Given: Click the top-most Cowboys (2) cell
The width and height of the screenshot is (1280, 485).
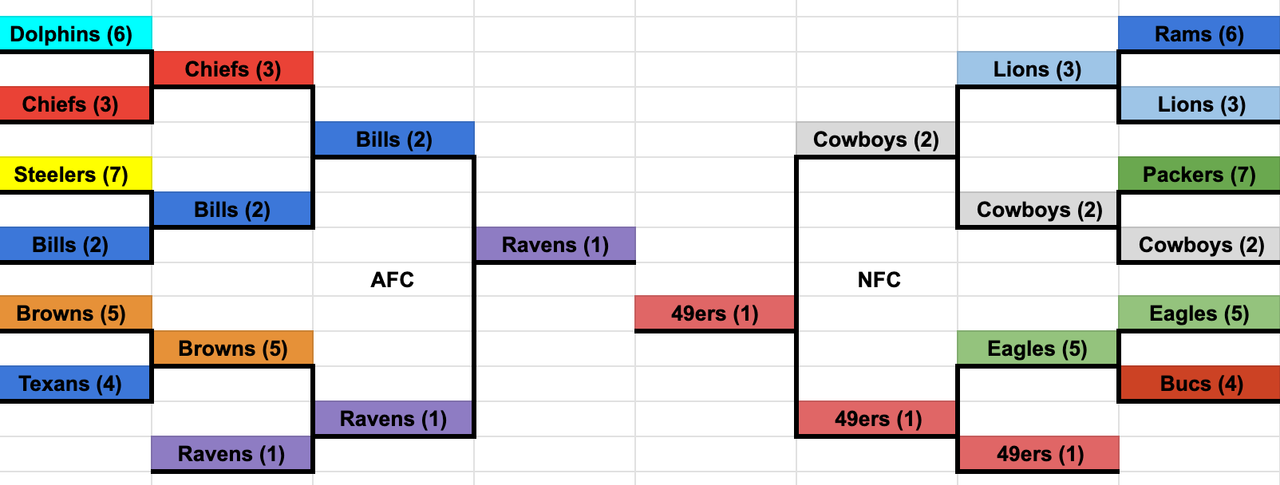Looking at the screenshot, I should [876, 139].
